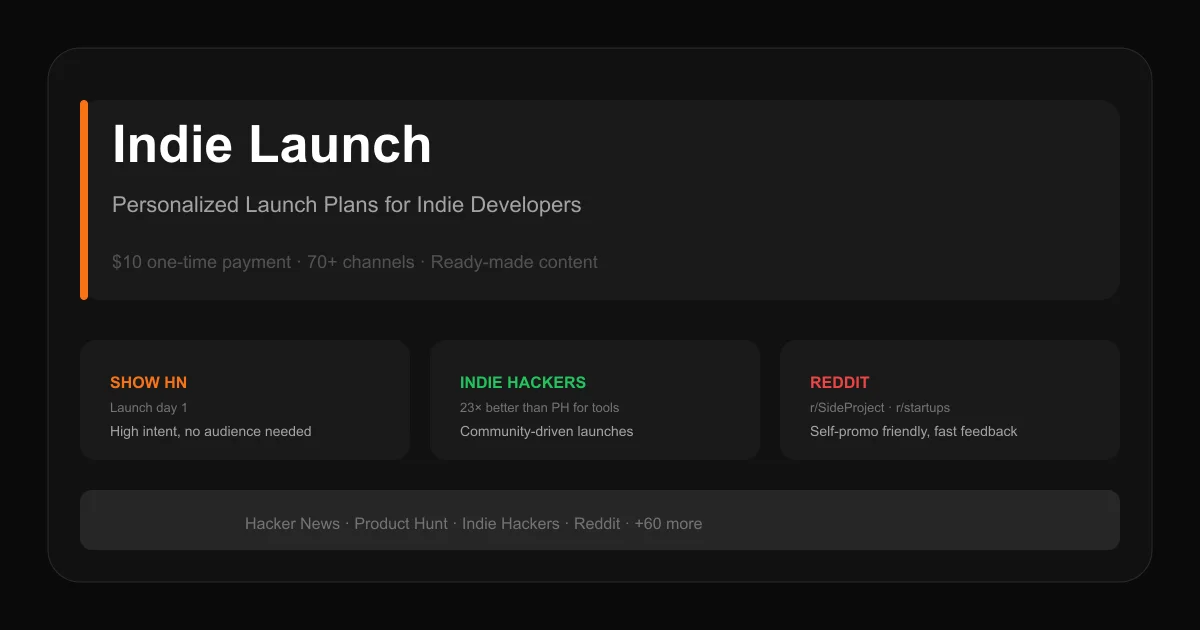The image size is (1200, 630).
Task: Click the channel list 'Hacker News · Product Hunt…' line
Action: [473, 524]
